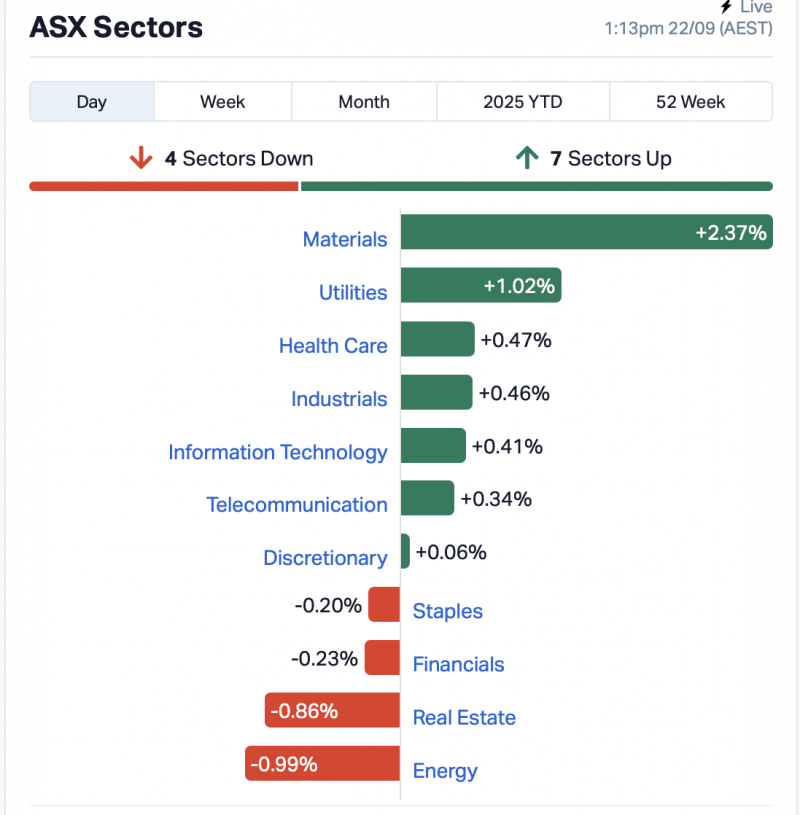Click the green Materials +2.37% bar
800x815 pixels.
pyautogui.click(x=586, y=234)
